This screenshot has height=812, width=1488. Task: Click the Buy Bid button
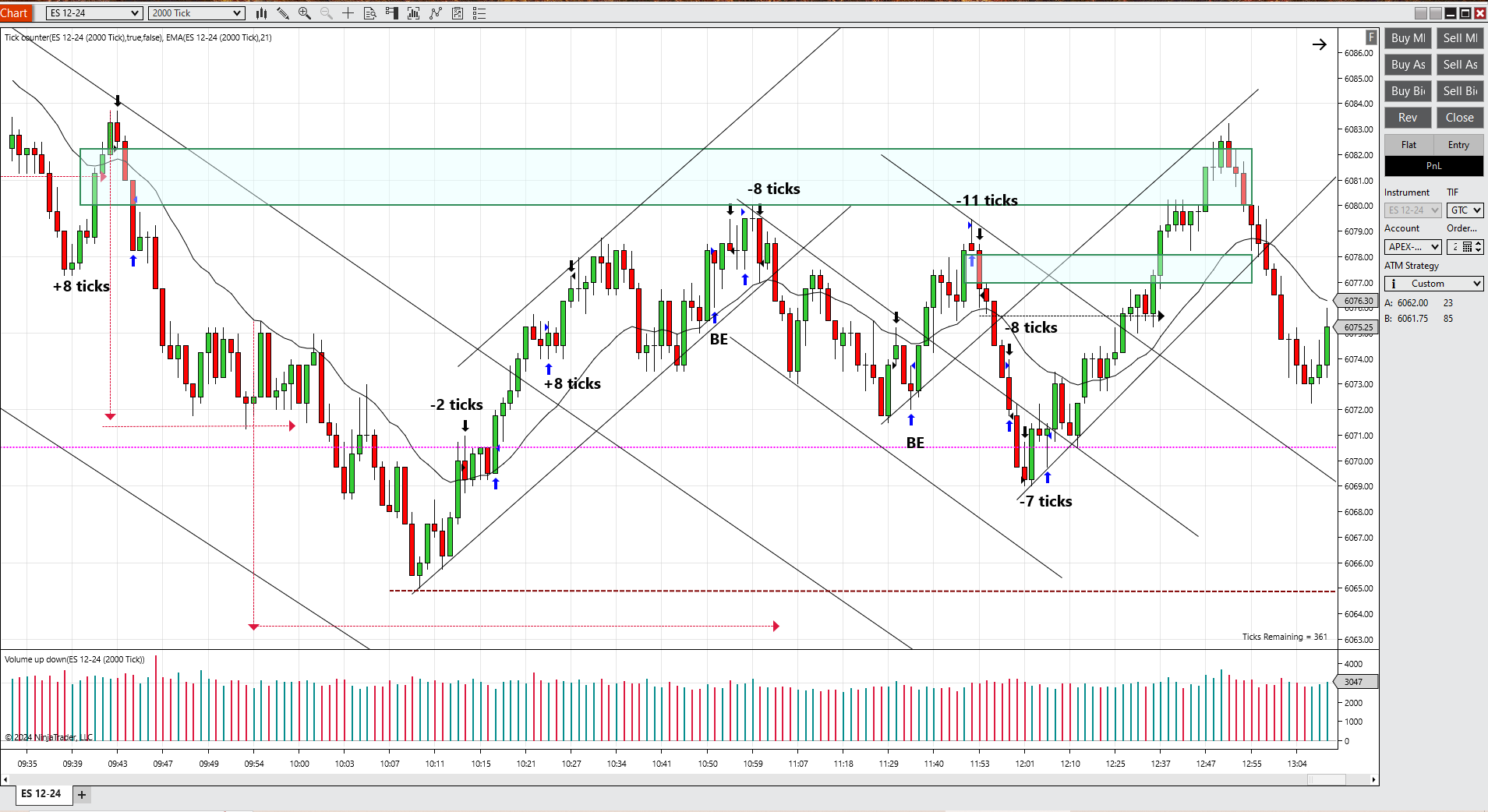[x=1408, y=91]
